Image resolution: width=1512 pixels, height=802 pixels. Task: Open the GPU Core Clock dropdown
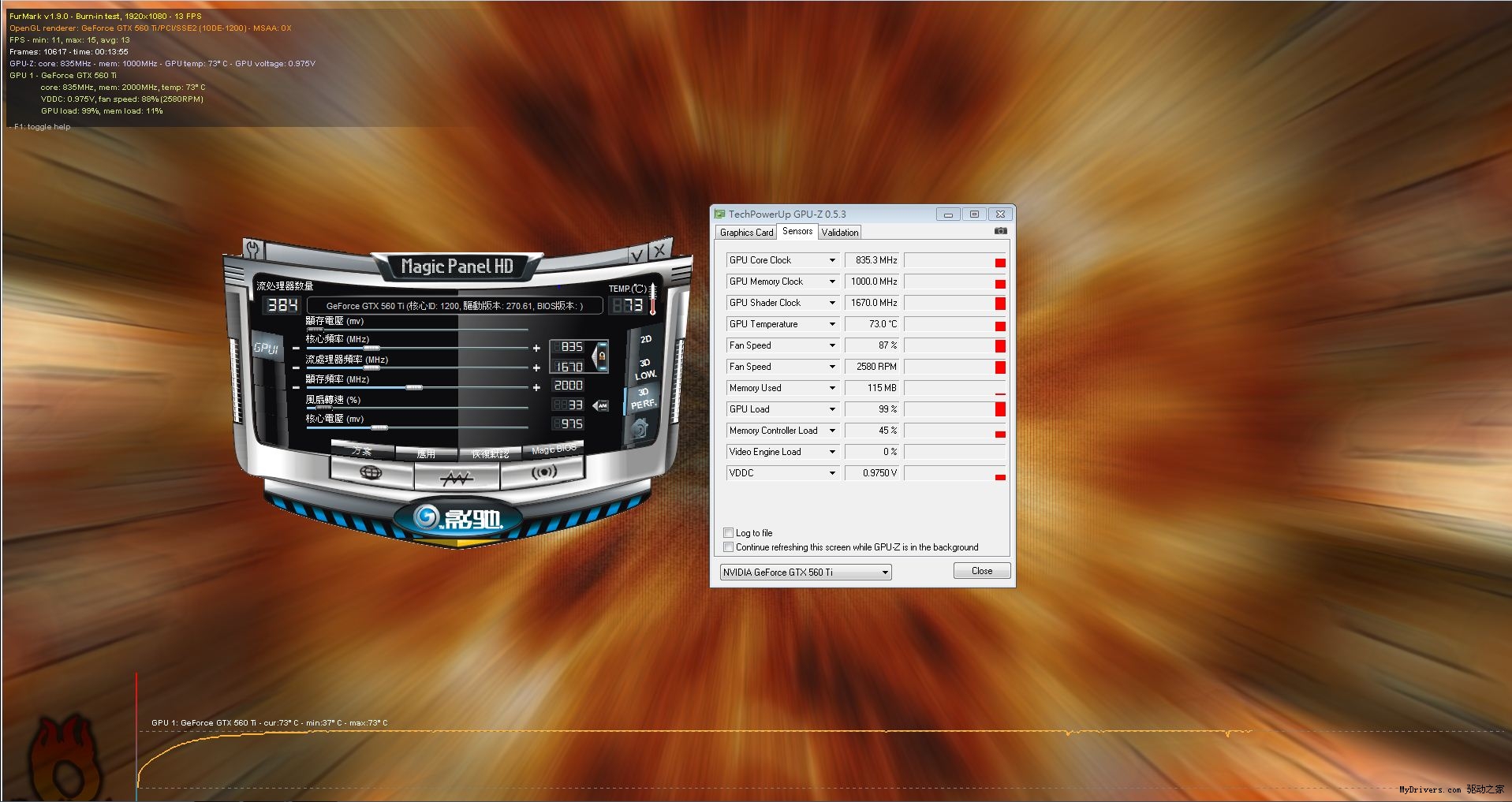tap(782, 260)
